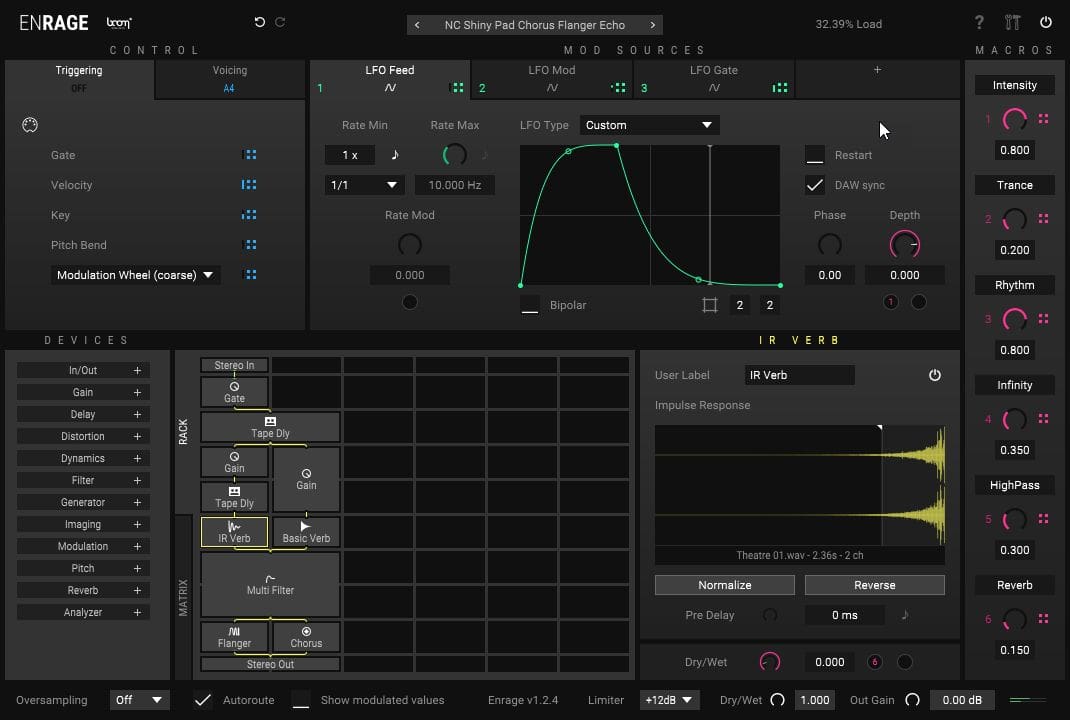Open the Limiter +12dB dropdown
This screenshot has width=1070, height=720.
pos(668,700)
